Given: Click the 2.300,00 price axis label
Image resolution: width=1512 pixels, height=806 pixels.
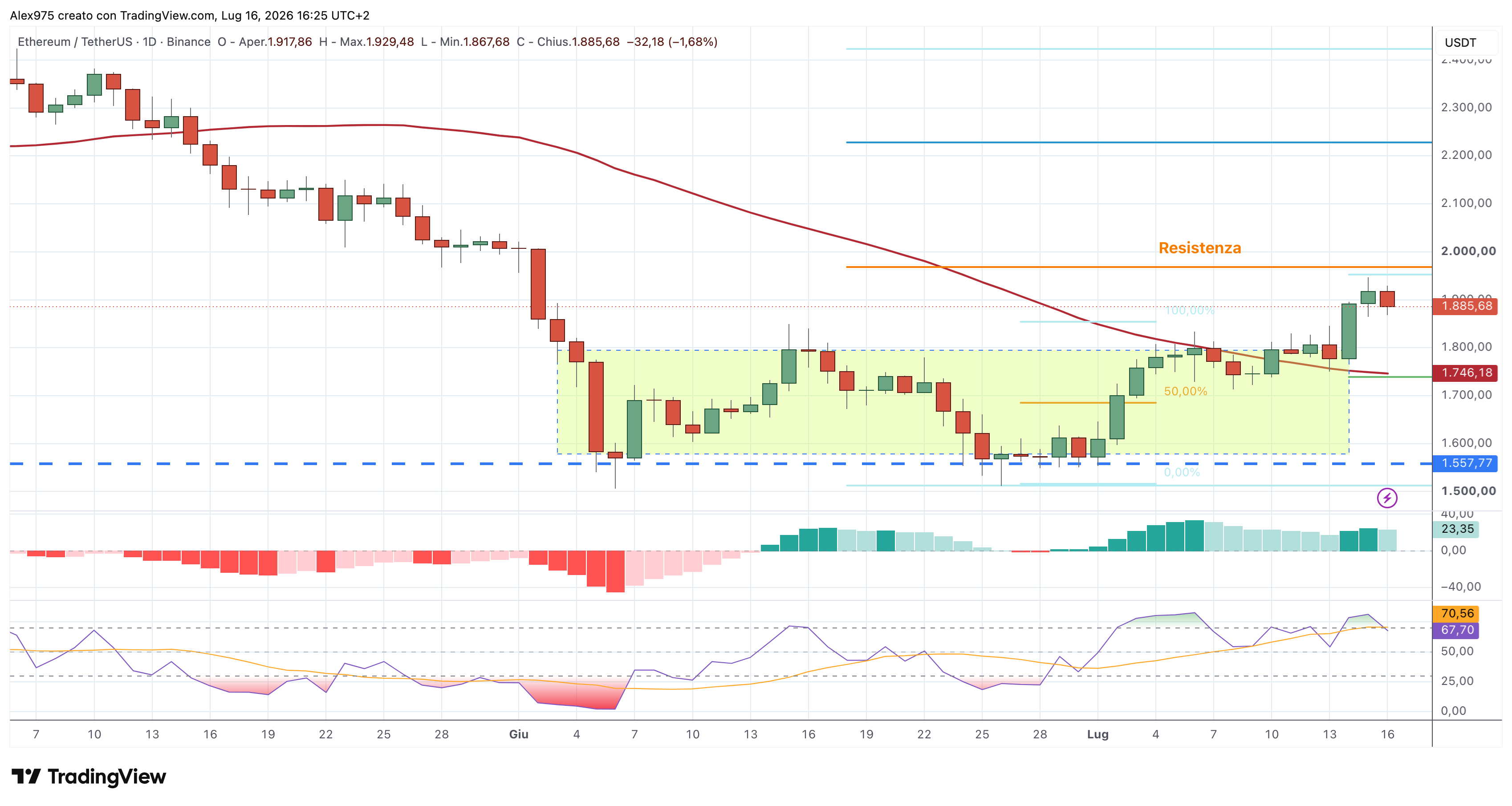Looking at the screenshot, I should [x=1466, y=107].
